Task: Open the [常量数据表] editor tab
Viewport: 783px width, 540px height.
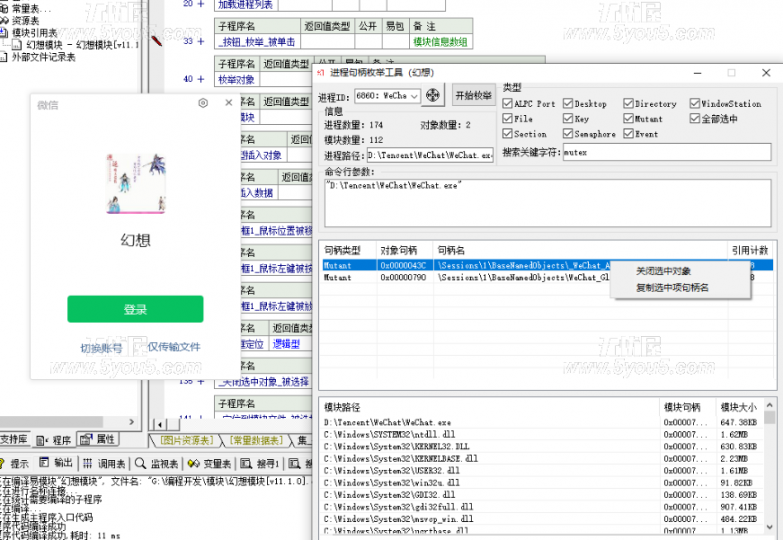Action: 257,440
